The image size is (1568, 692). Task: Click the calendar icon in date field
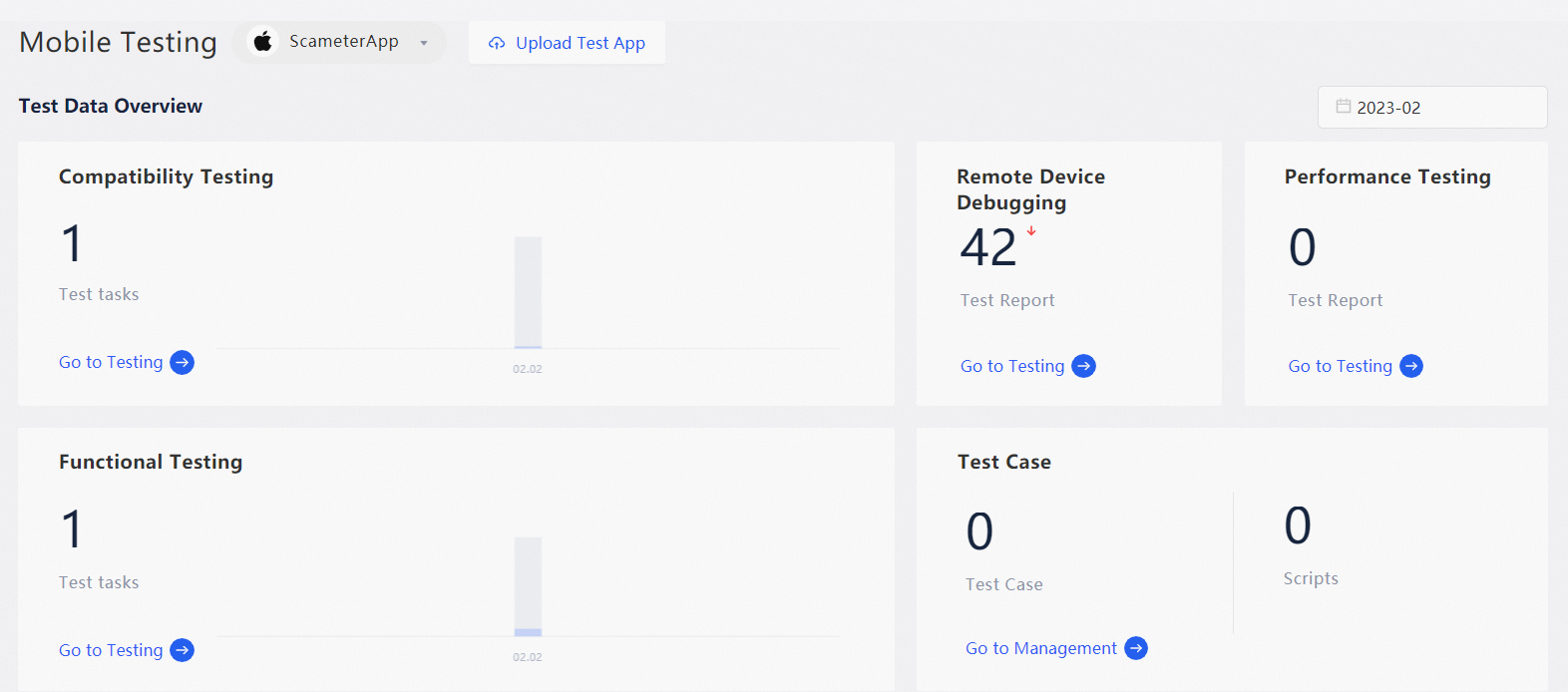(1344, 107)
